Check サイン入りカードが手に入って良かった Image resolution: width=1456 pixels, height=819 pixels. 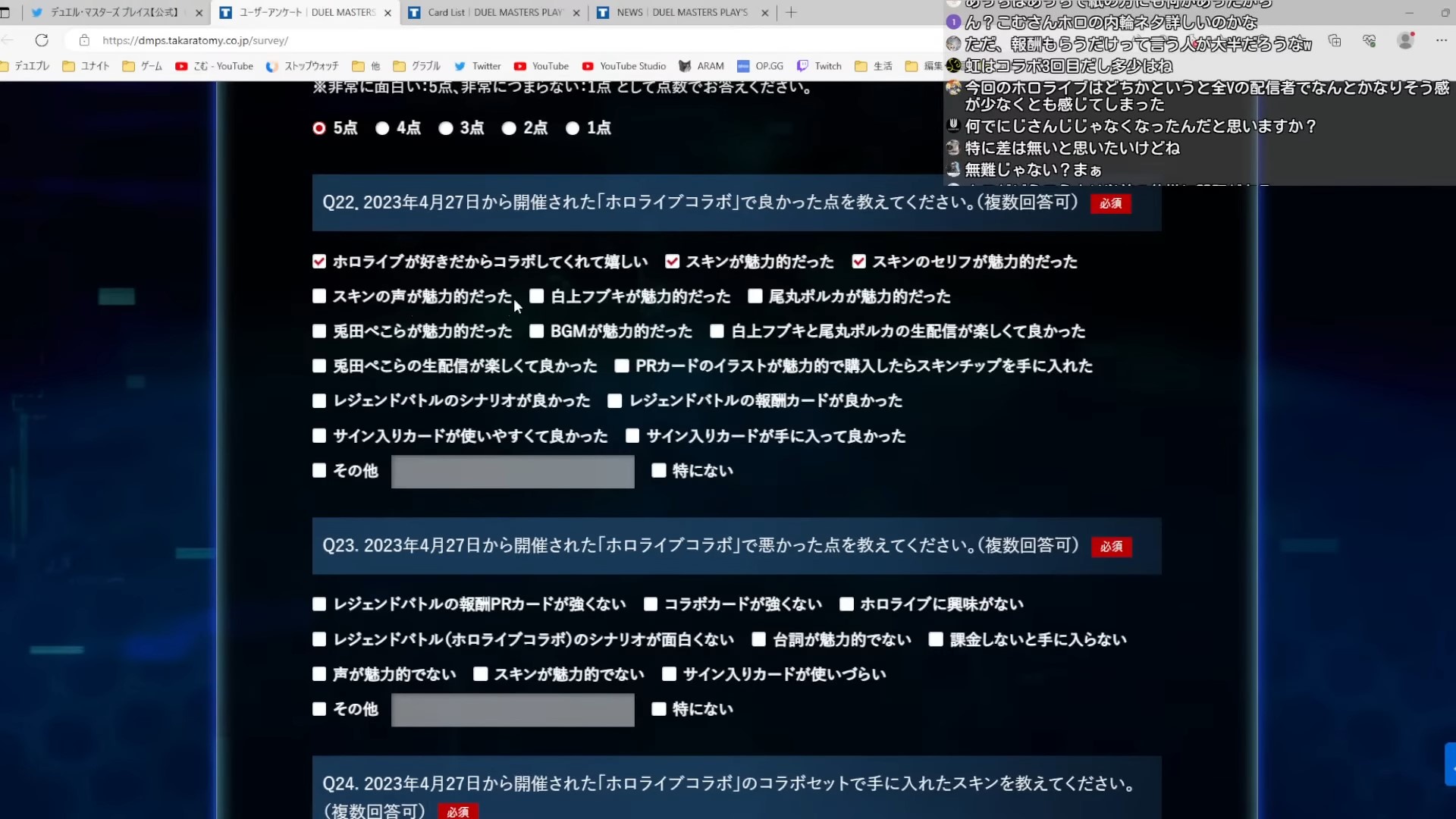click(x=632, y=436)
